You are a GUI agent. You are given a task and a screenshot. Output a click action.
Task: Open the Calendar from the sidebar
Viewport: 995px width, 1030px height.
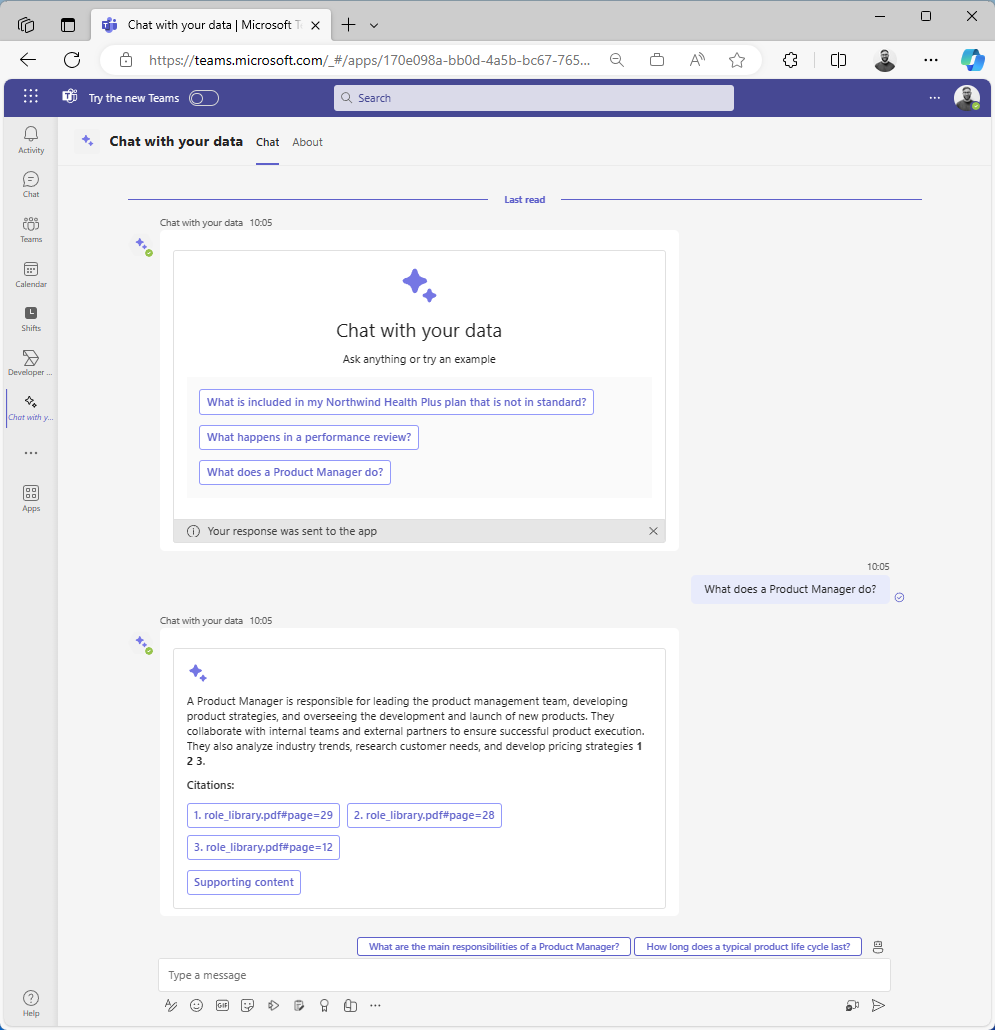click(x=30, y=274)
